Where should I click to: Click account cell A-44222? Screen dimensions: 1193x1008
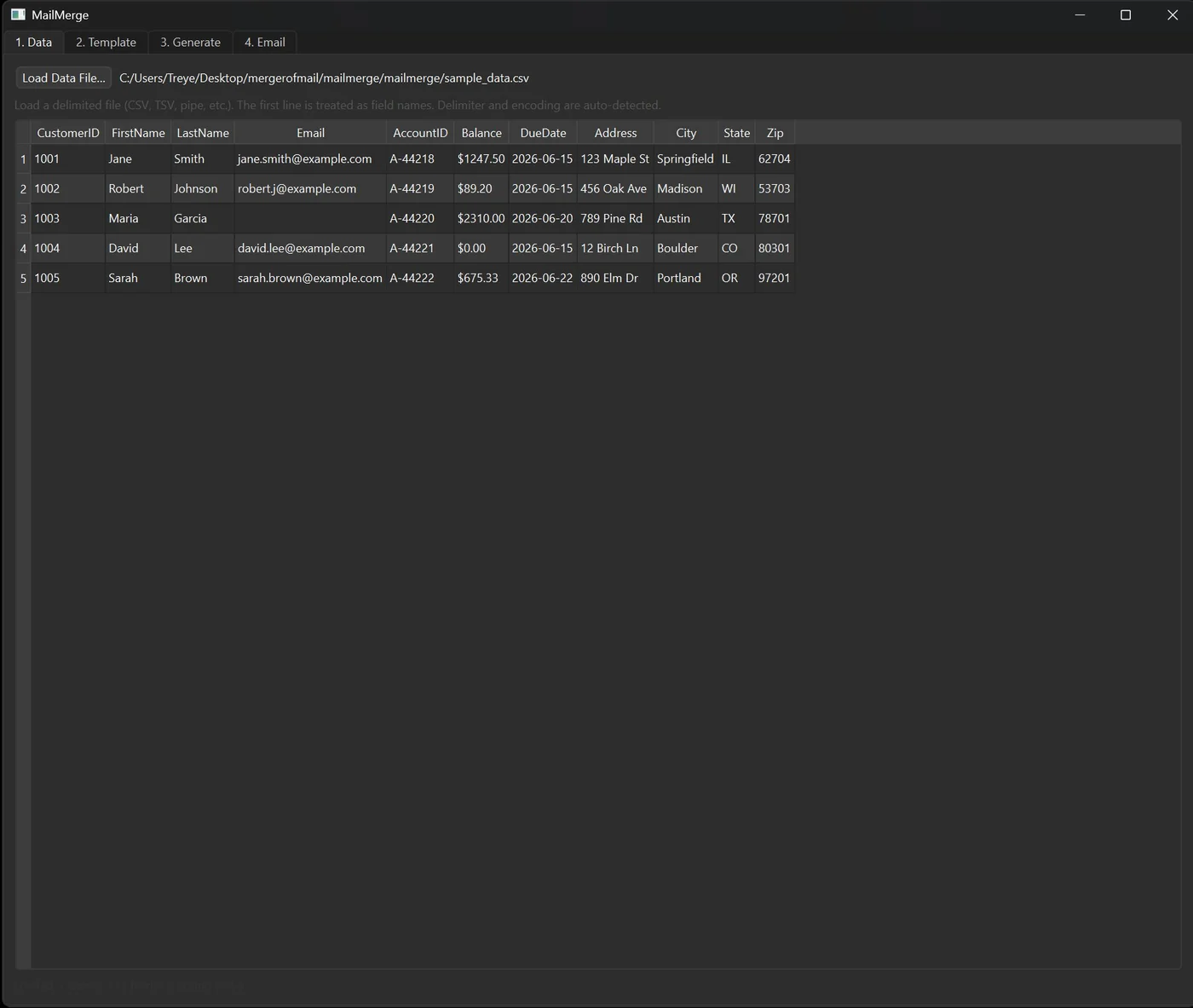(x=420, y=278)
